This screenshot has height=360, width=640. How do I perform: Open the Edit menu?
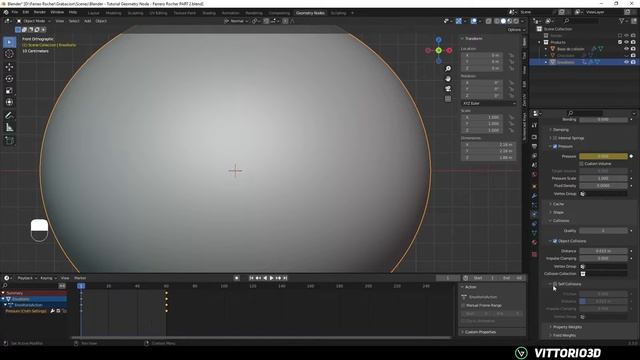[x=26, y=12]
